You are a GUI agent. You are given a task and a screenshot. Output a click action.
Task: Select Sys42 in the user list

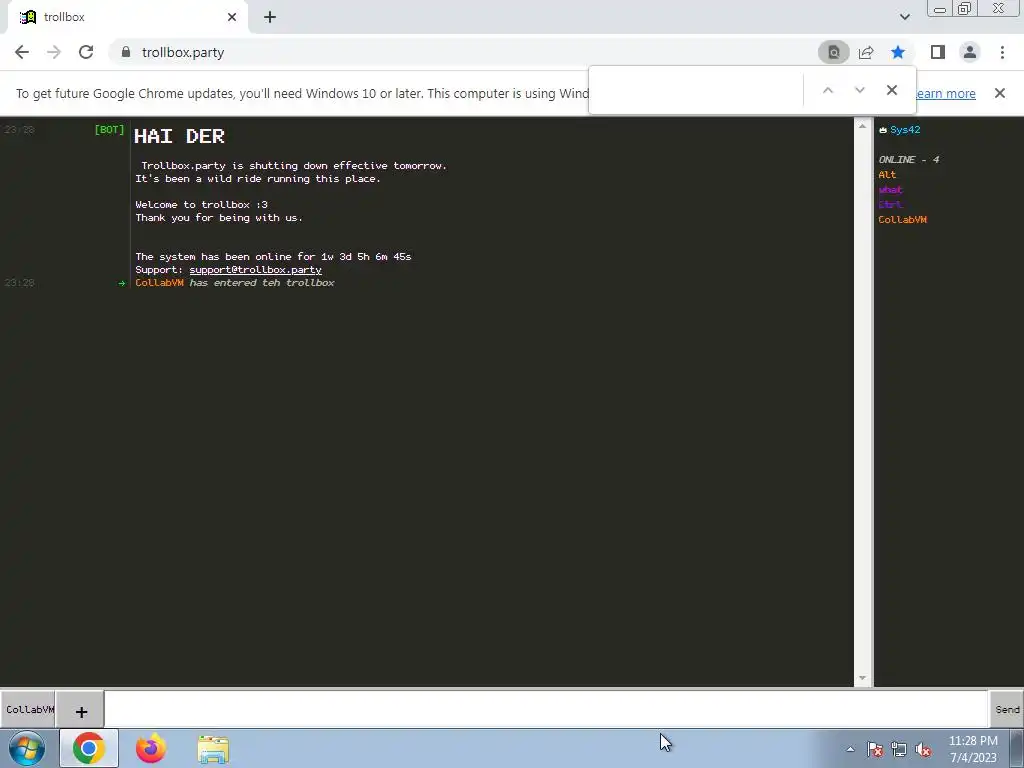pos(904,130)
